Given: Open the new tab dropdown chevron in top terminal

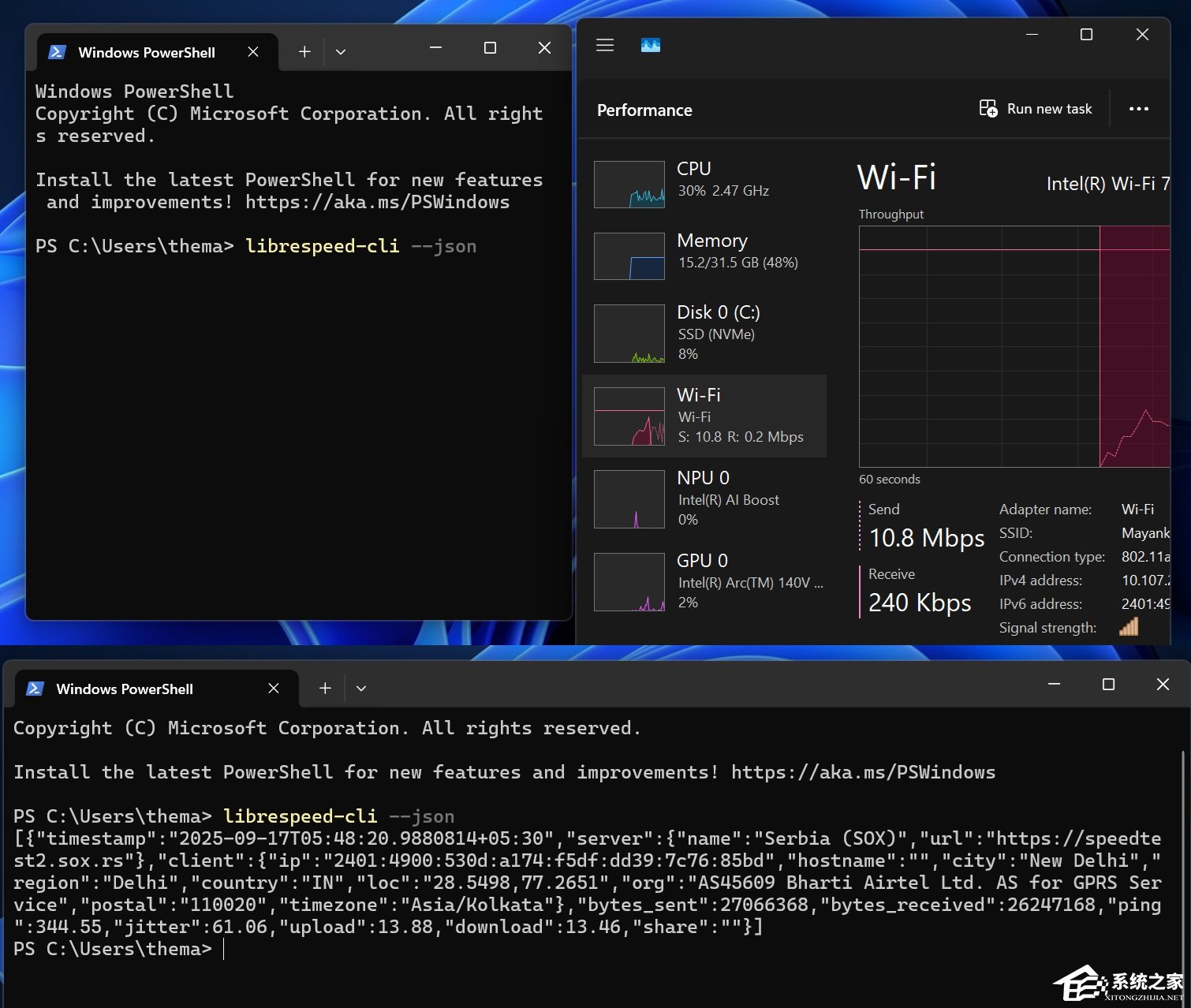Looking at the screenshot, I should pyautogui.click(x=341, y=50).
